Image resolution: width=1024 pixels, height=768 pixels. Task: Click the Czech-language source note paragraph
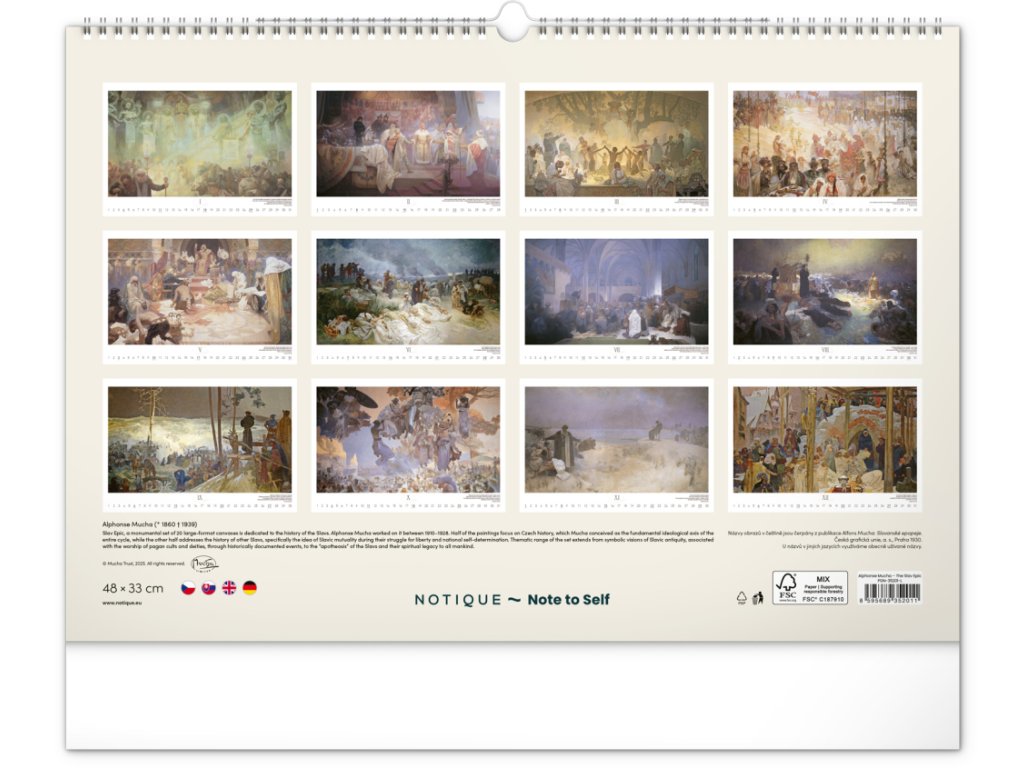(825, 539)
